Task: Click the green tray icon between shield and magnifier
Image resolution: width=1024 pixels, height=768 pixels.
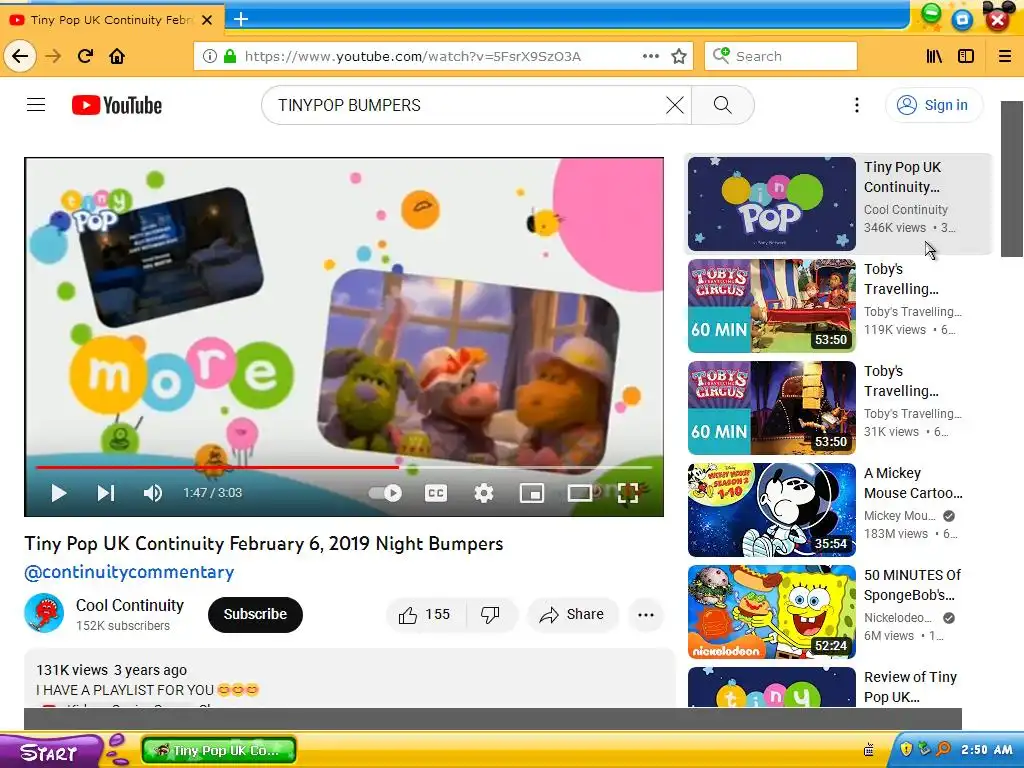Action: pos(925,749)
